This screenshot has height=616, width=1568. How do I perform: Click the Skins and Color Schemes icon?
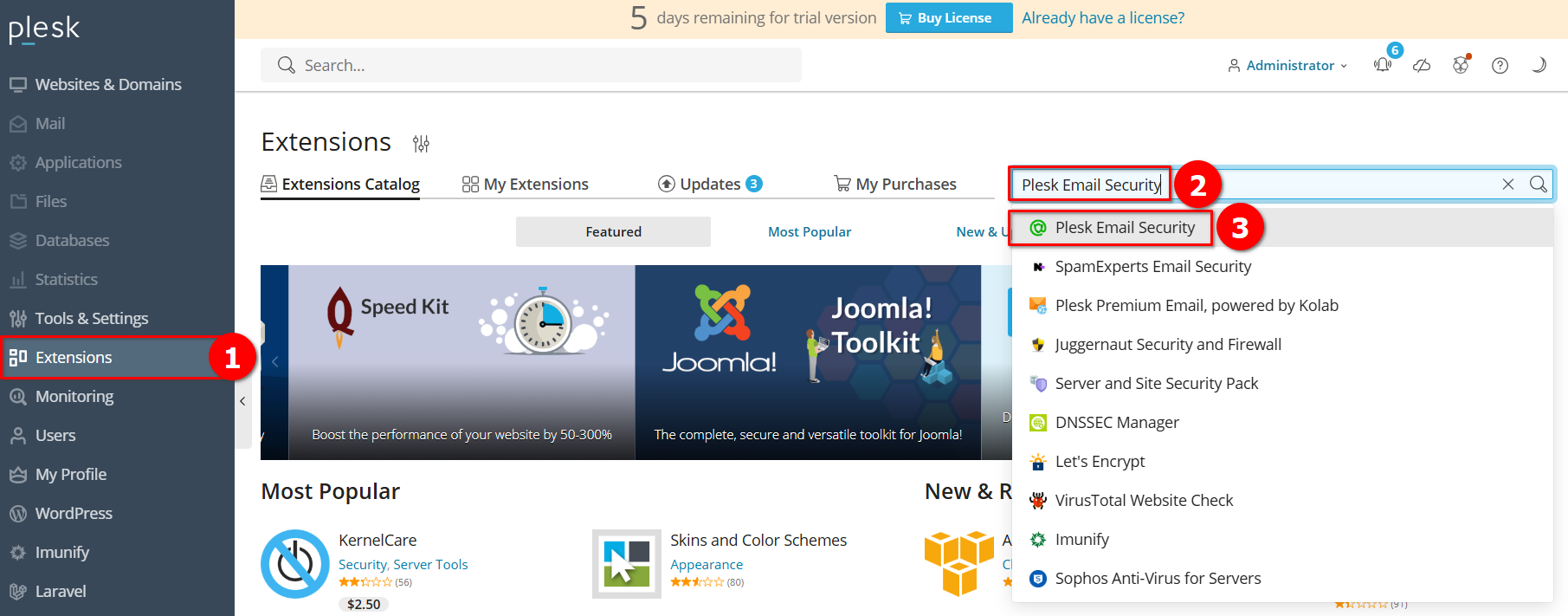[x=627, y=564]
